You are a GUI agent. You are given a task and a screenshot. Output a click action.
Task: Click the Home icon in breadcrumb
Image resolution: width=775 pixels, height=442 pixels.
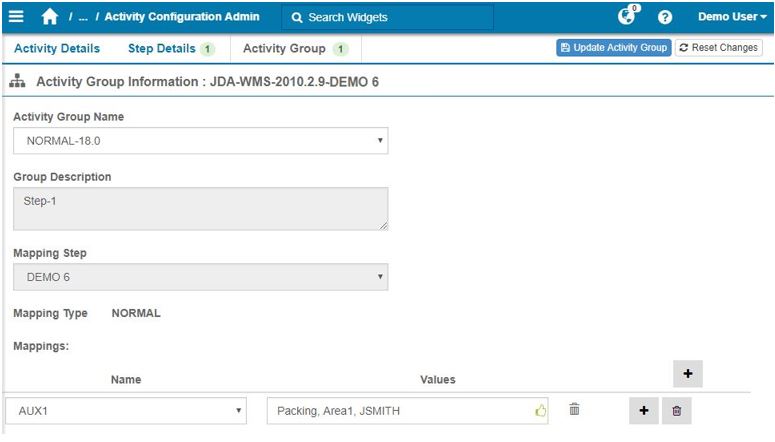tap(50, 17)
